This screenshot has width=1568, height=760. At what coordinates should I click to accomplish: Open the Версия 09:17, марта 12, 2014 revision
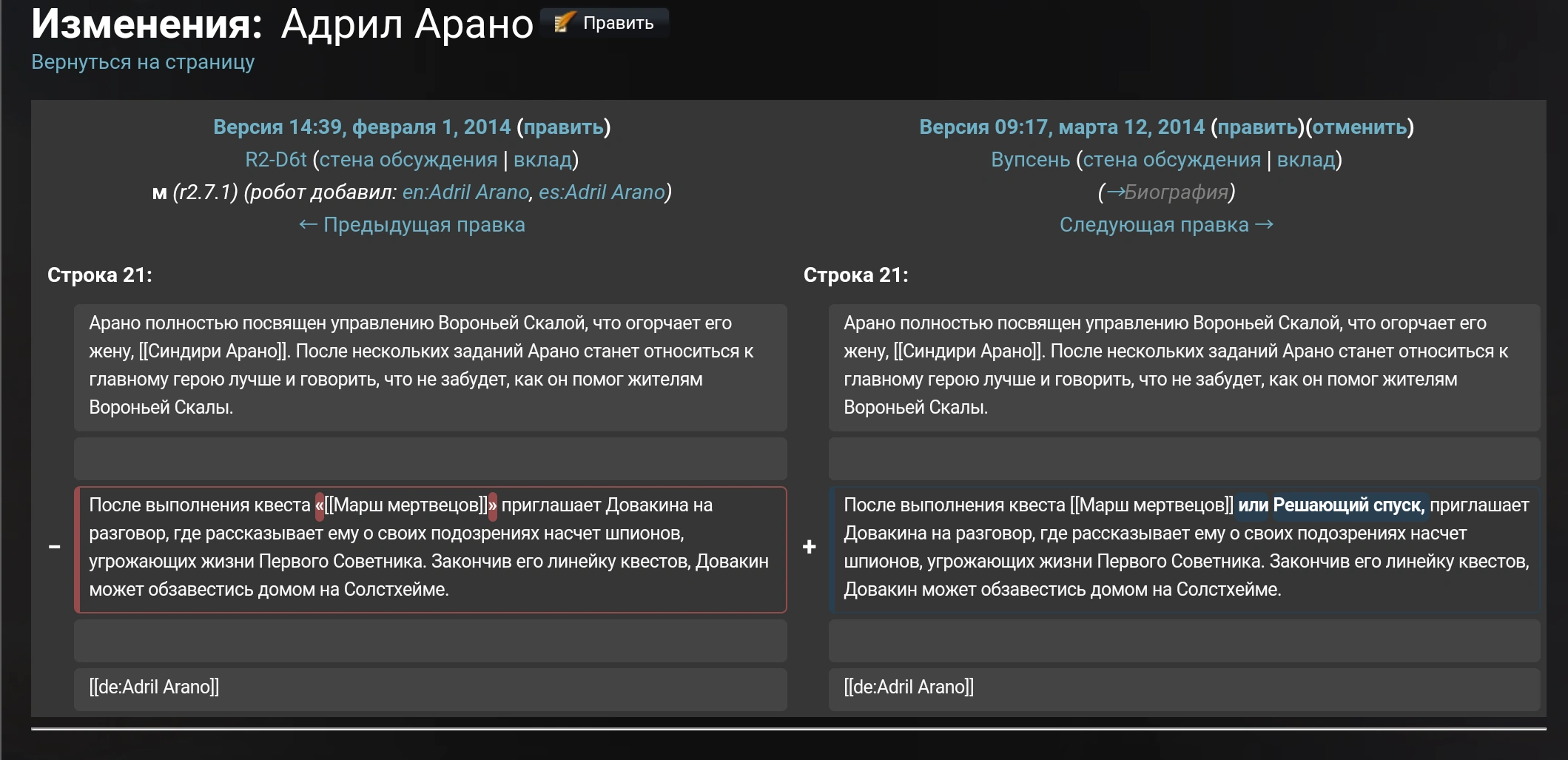pyautogui.click(x=1061, y=127)
